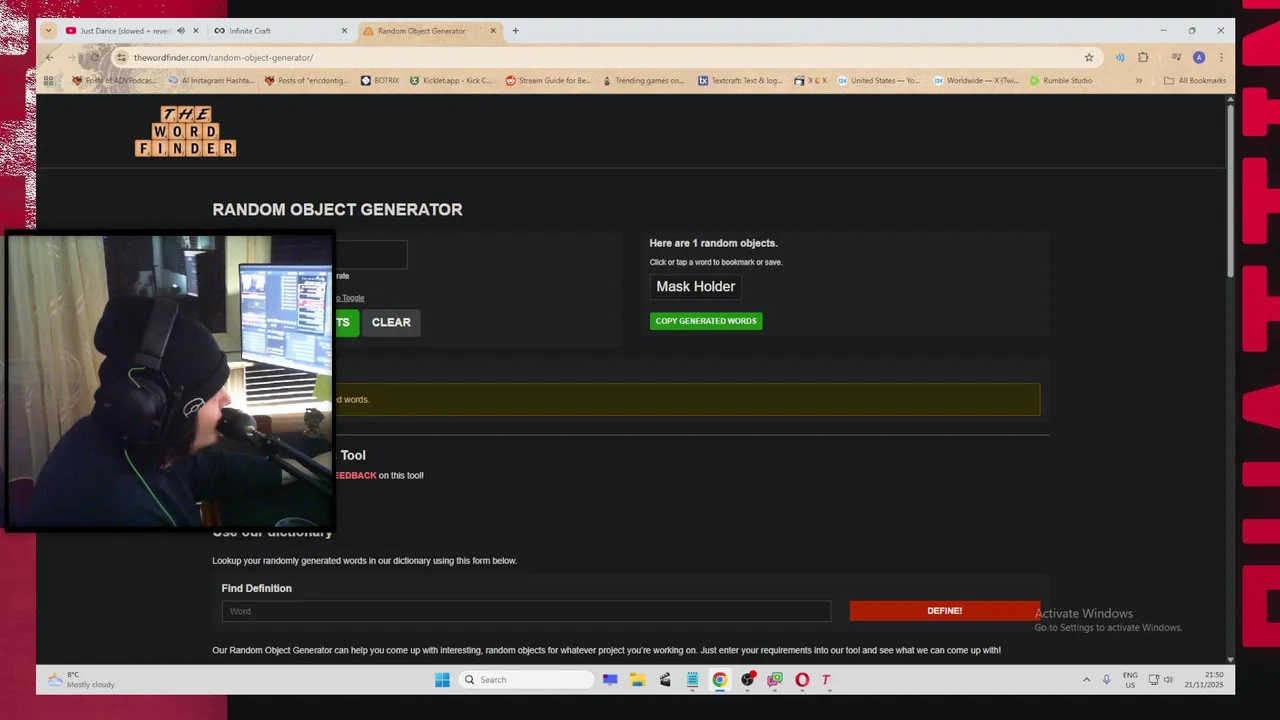This screenshot has height=720, width=1280.
Task: Close the Random Object Generator tab
Action: click(493, 31)
